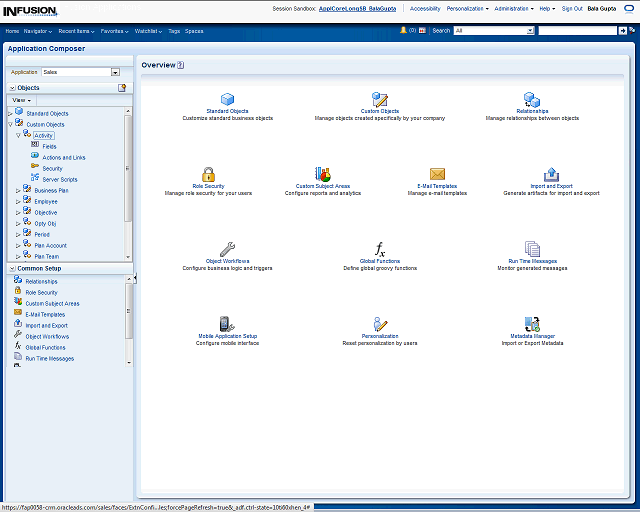Open Mobile Application Setup icon
Screen dimensions: 640x512
click(227, 324)
